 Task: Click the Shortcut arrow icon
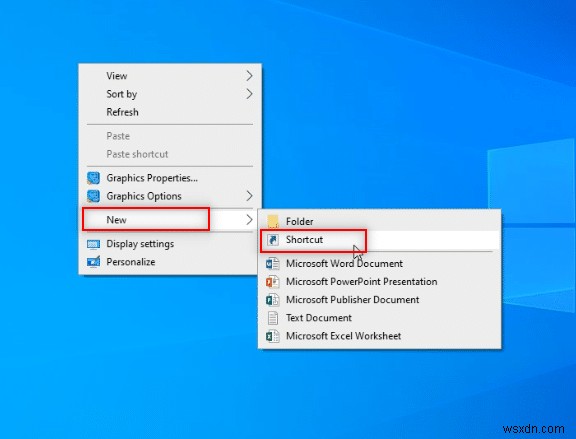pos(273,240)
